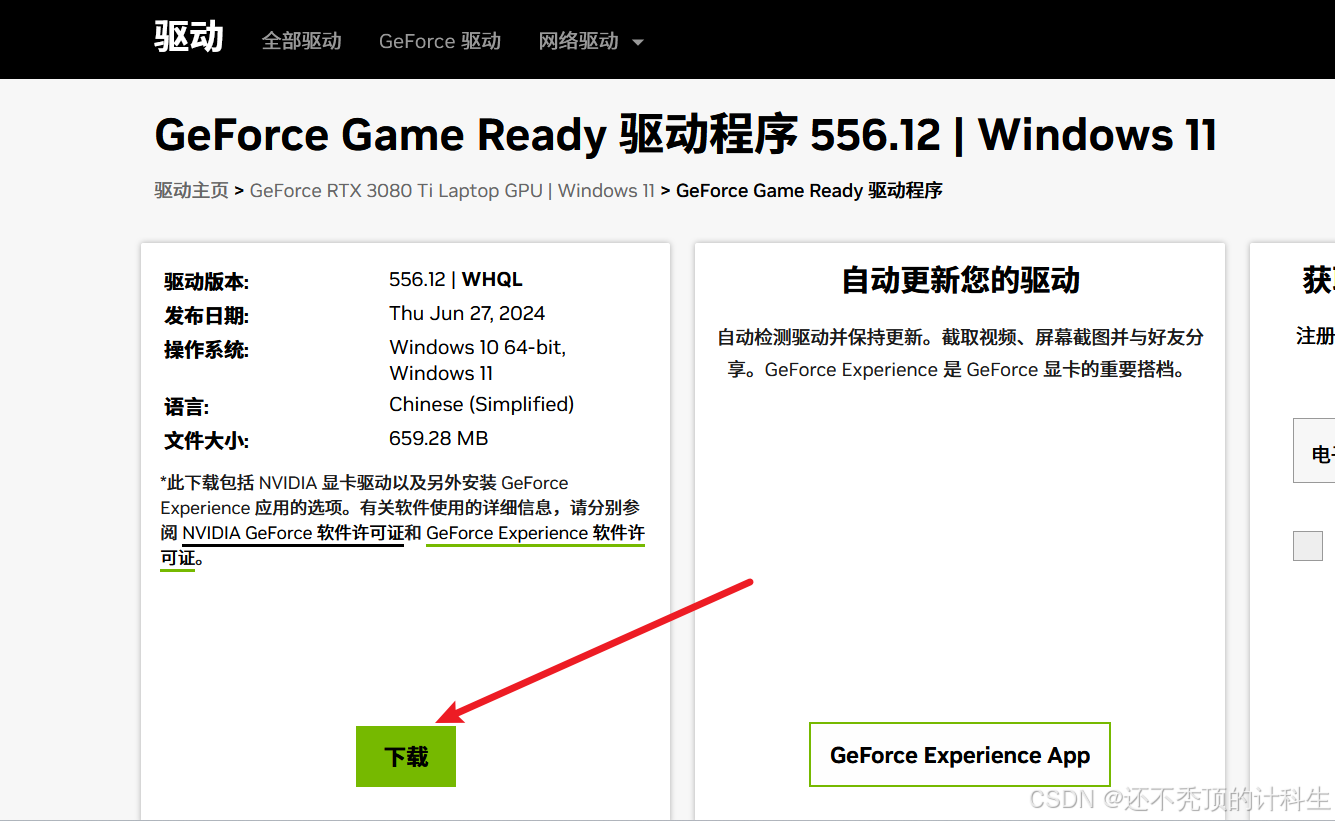This screenshot has height=821, width=1335.
Task: Open GeForce Experience 软件许可证 link
Action: pyautogui.click(x=535, y=533)
